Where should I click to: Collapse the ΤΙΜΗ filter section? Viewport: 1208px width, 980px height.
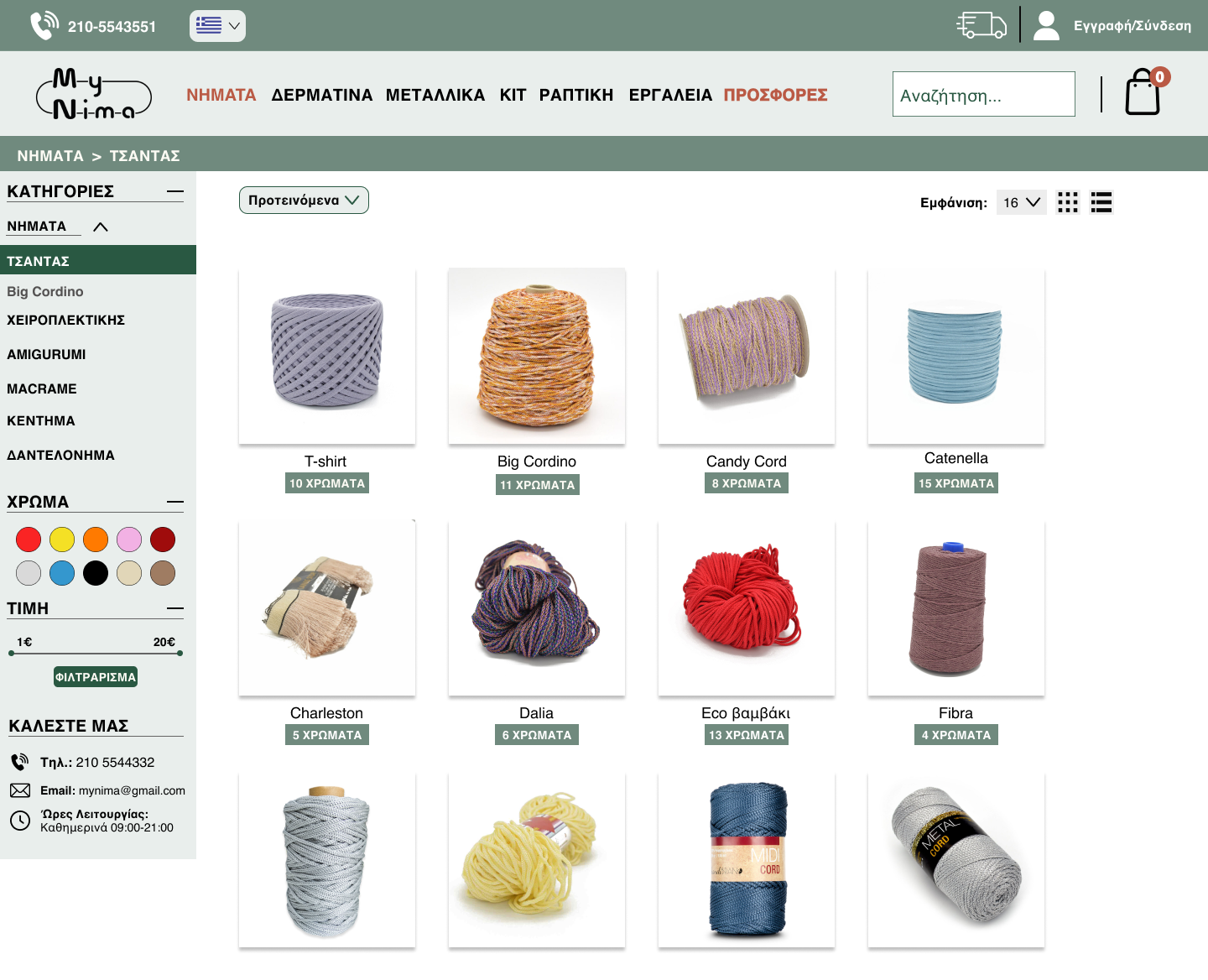point(174,608)
